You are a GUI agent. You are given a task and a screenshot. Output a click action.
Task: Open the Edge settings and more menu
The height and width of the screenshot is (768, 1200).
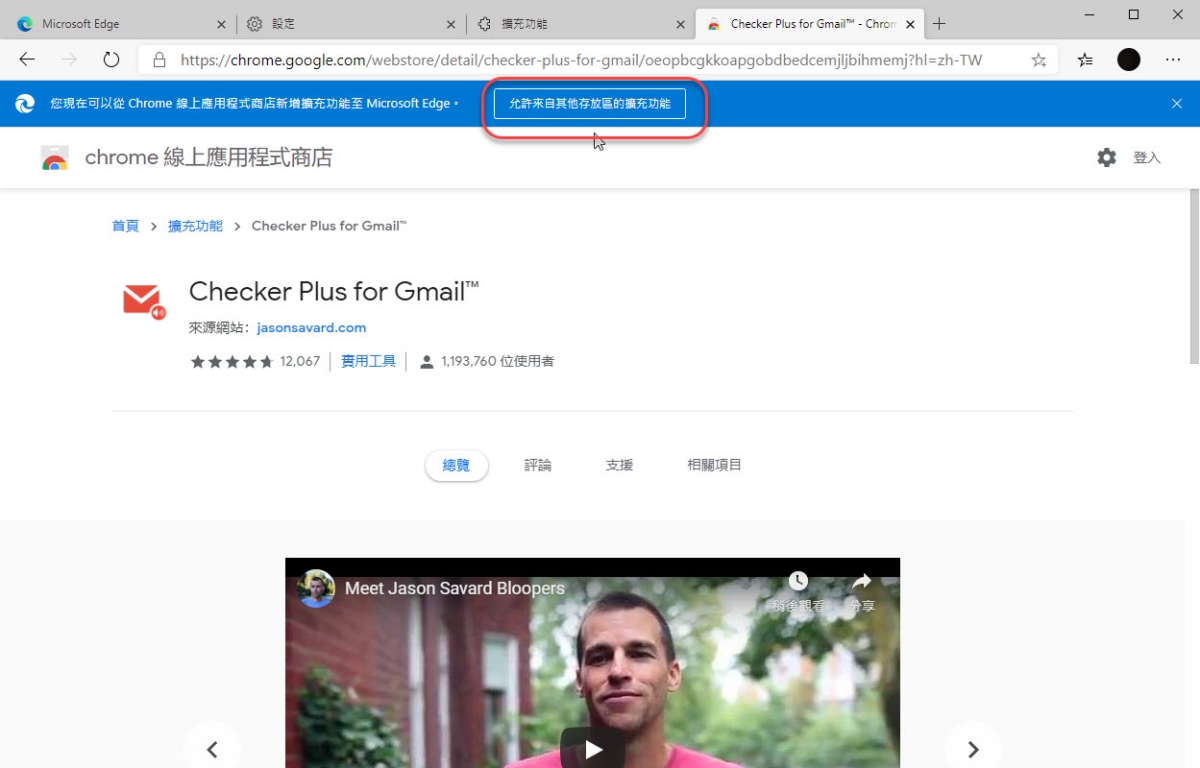[1173, 60]
